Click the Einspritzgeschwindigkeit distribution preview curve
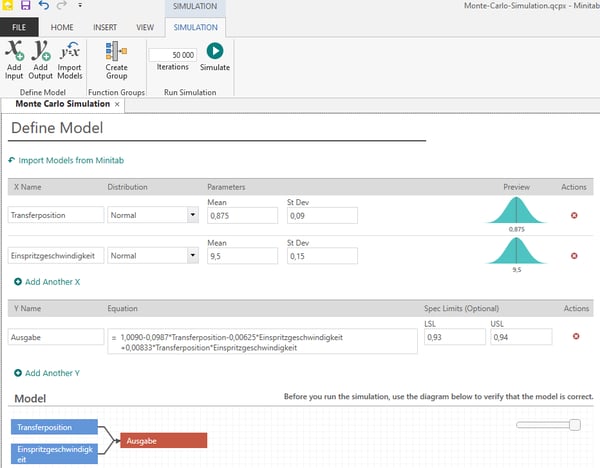Image resolution: width=600 pixels, height=468 pixels. coord(516,251)
